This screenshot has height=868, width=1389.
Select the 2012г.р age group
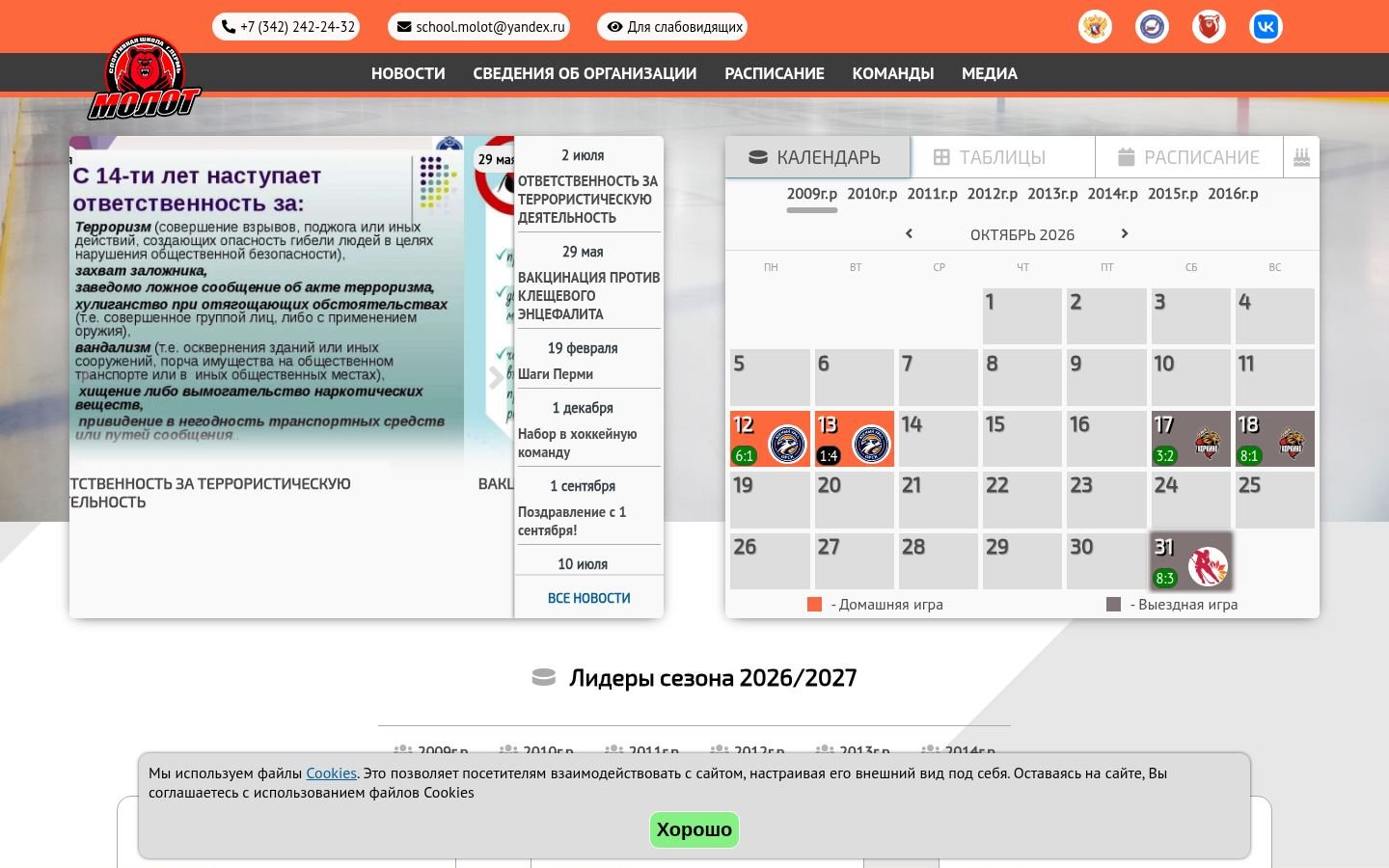point(993,194)
